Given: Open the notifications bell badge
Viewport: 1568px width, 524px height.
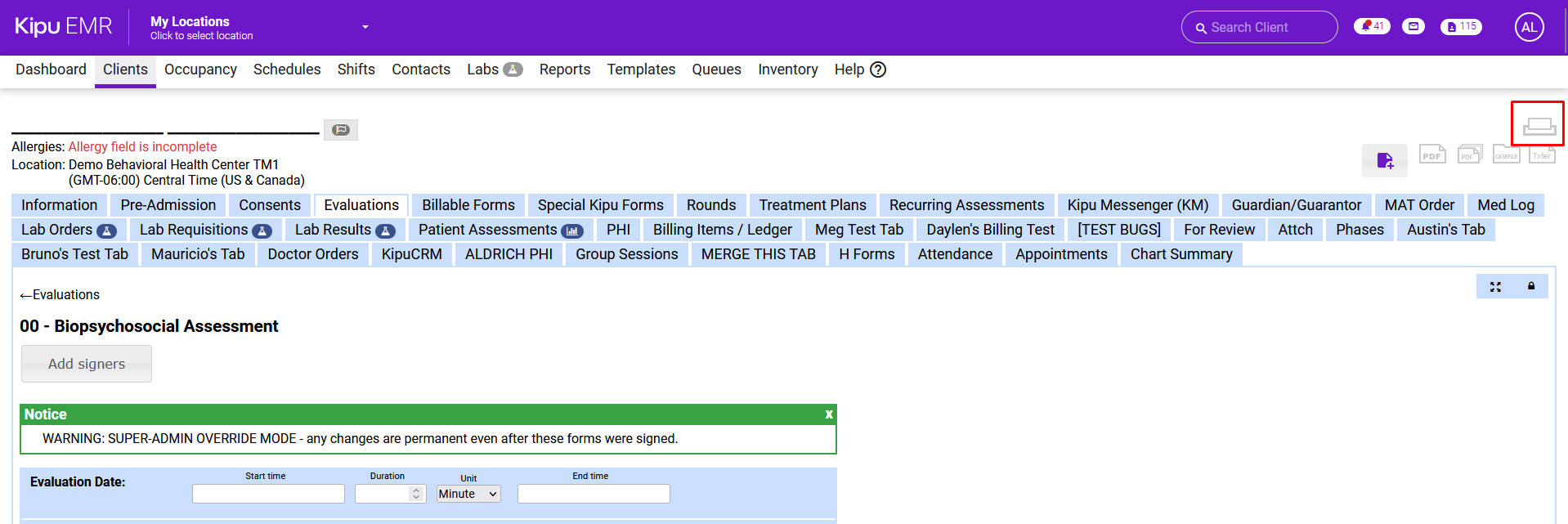Looking at the screenshot, I should (x=1371, y=26).
